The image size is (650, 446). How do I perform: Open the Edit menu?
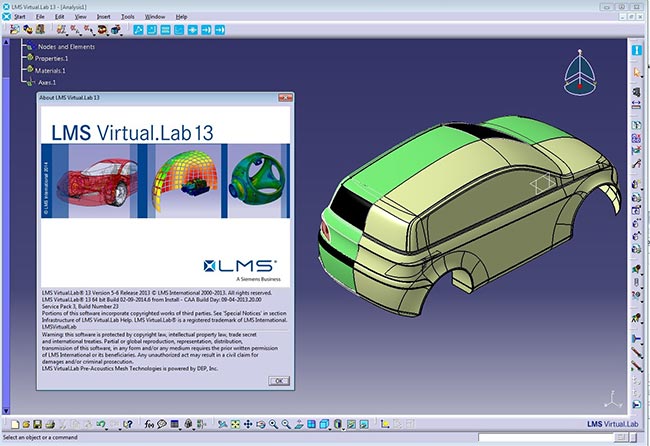click(x=60, y=17)
